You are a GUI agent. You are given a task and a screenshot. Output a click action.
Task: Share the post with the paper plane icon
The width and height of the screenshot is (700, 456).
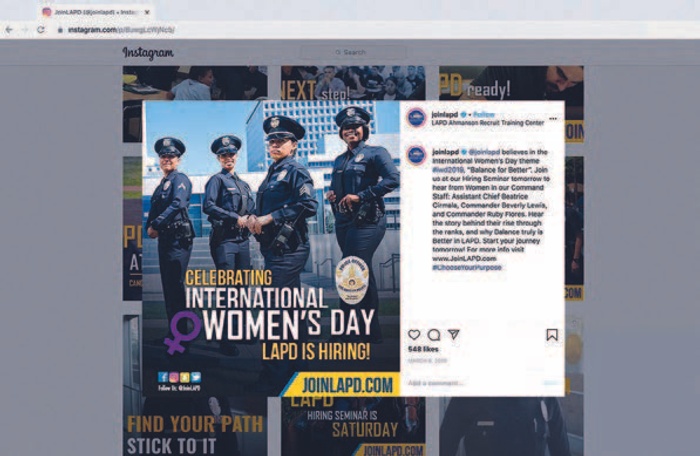coord(454,334)
